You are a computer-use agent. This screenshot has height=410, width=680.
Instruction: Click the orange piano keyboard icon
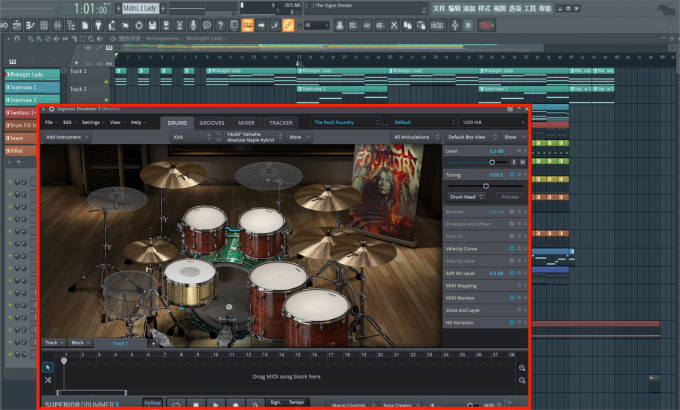coord(247,26)
